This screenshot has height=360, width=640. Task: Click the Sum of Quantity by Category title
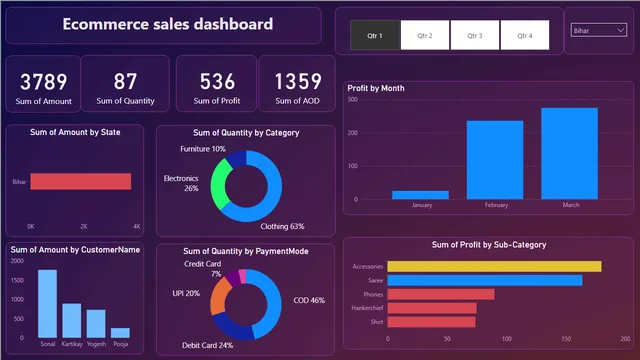tap(246, 133)
